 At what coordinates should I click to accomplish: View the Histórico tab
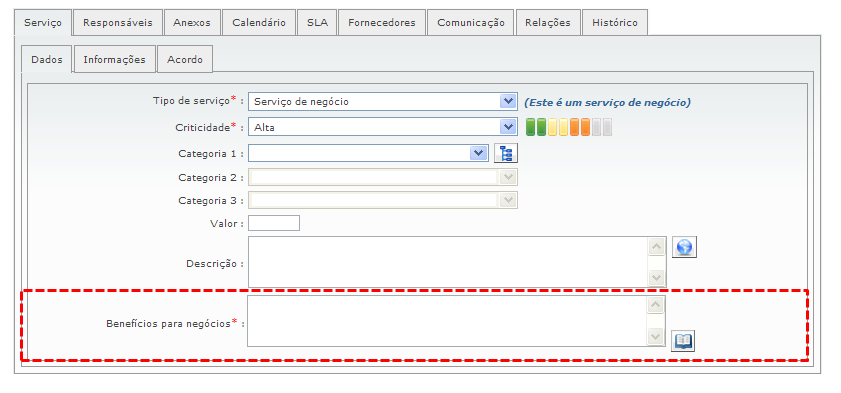[x=615, y=23]
